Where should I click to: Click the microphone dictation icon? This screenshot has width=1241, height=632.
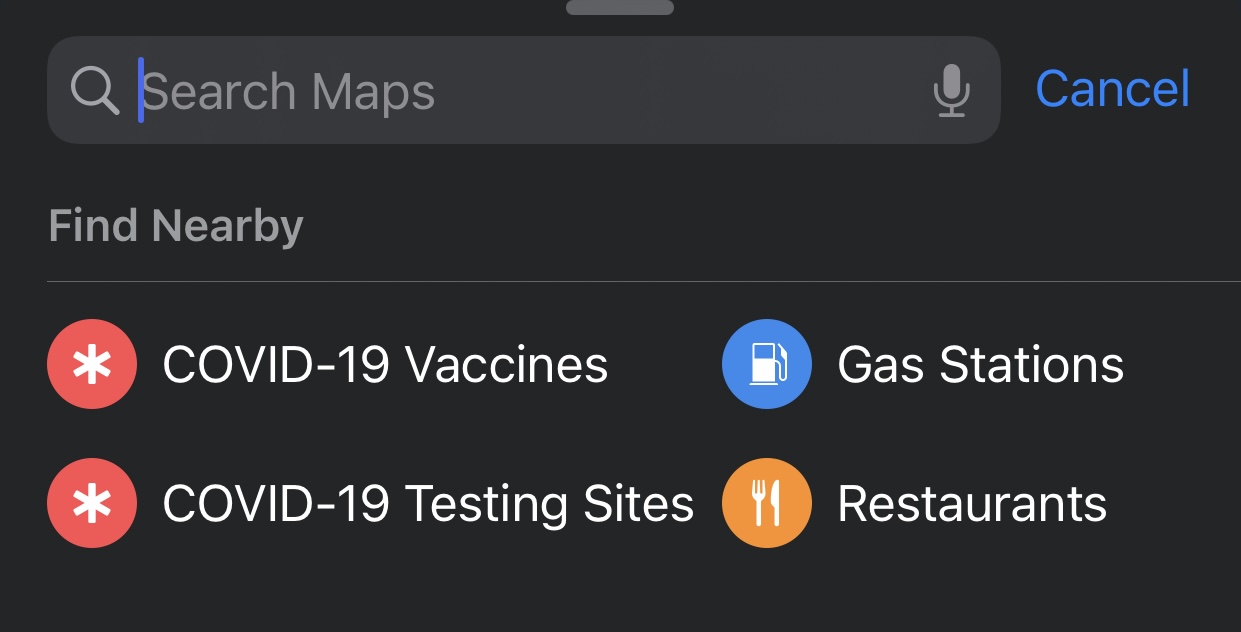[951, 91]
